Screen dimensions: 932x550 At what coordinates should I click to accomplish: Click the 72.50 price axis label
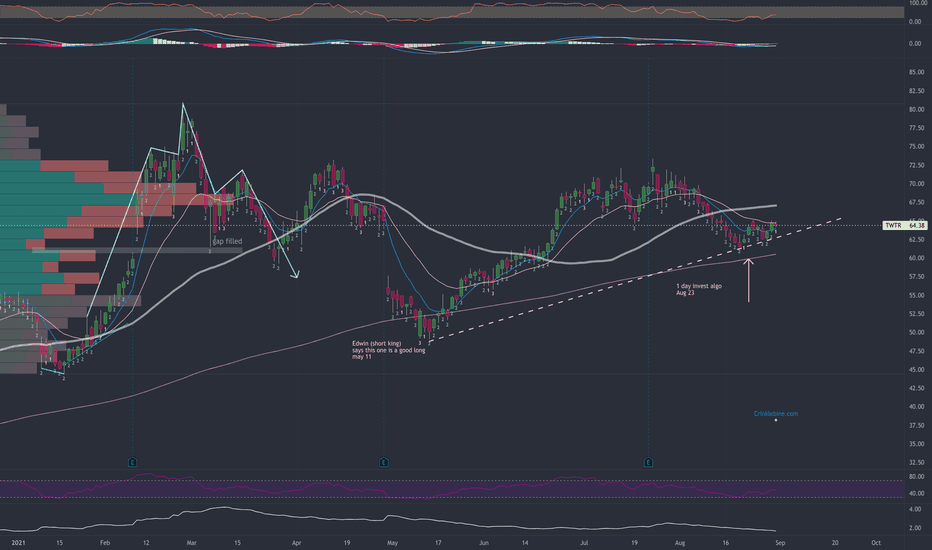pos(916,165)
